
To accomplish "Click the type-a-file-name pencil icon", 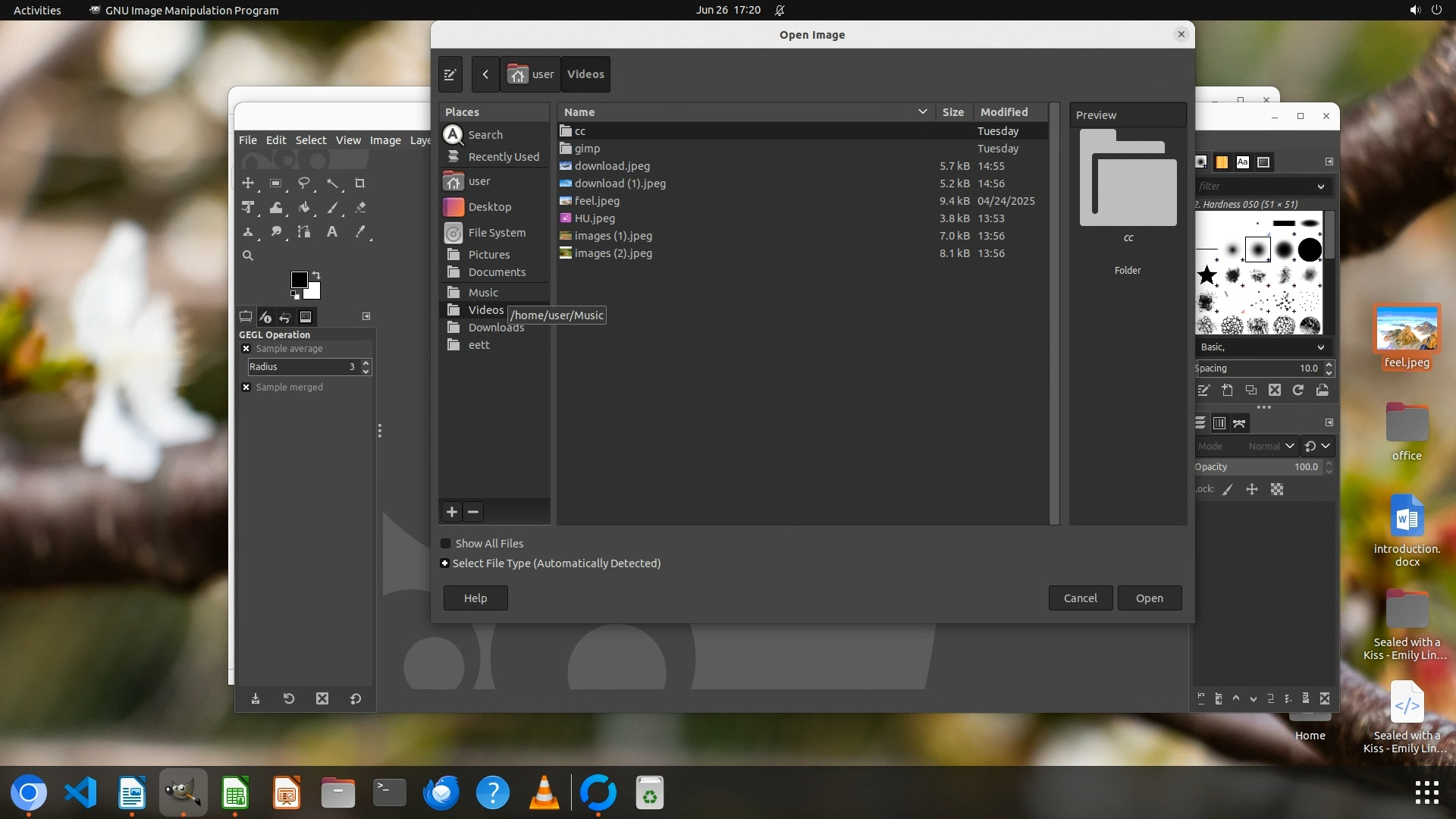I will point(450,74).
